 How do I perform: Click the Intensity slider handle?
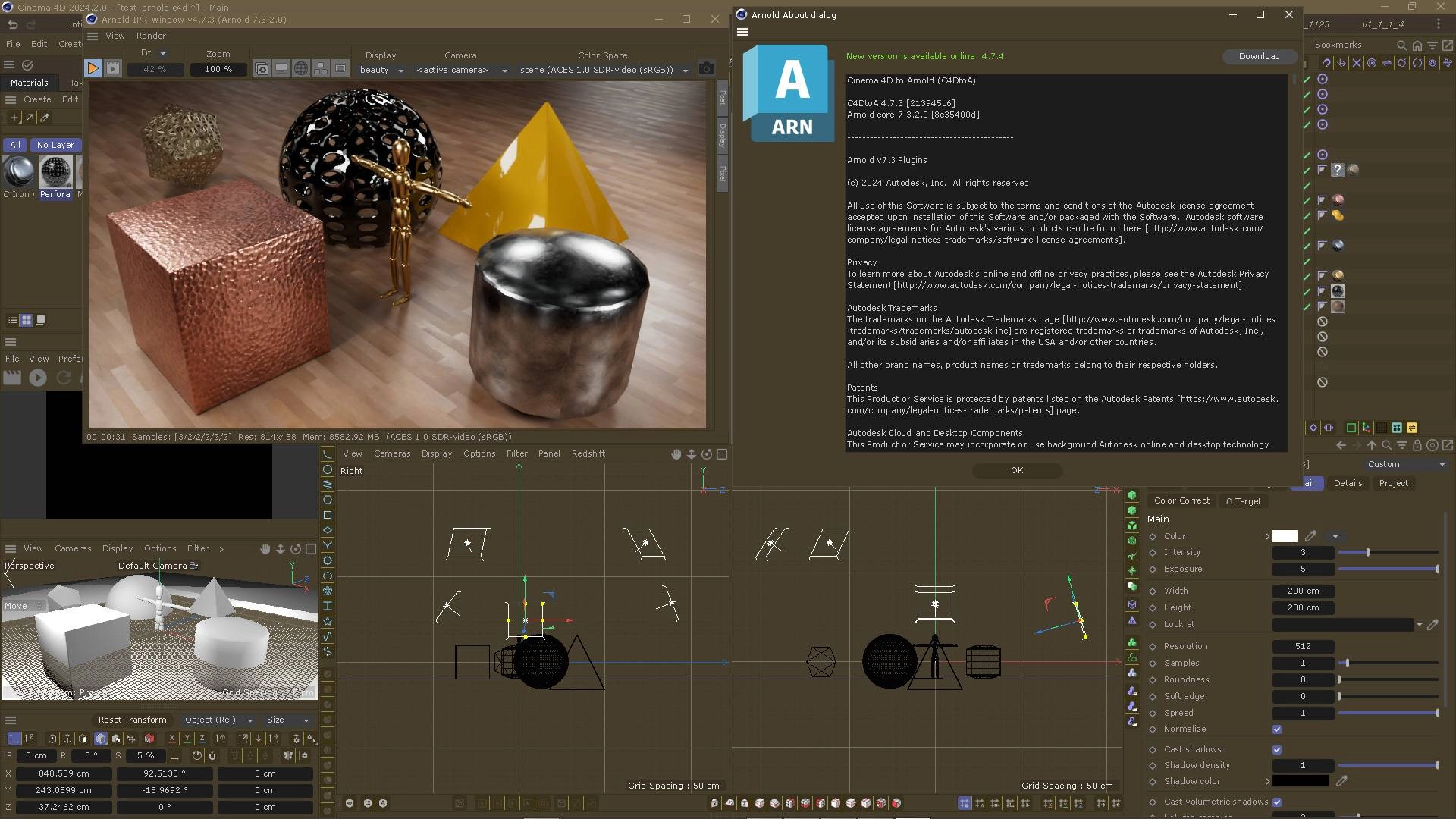tap(1368, 553)
